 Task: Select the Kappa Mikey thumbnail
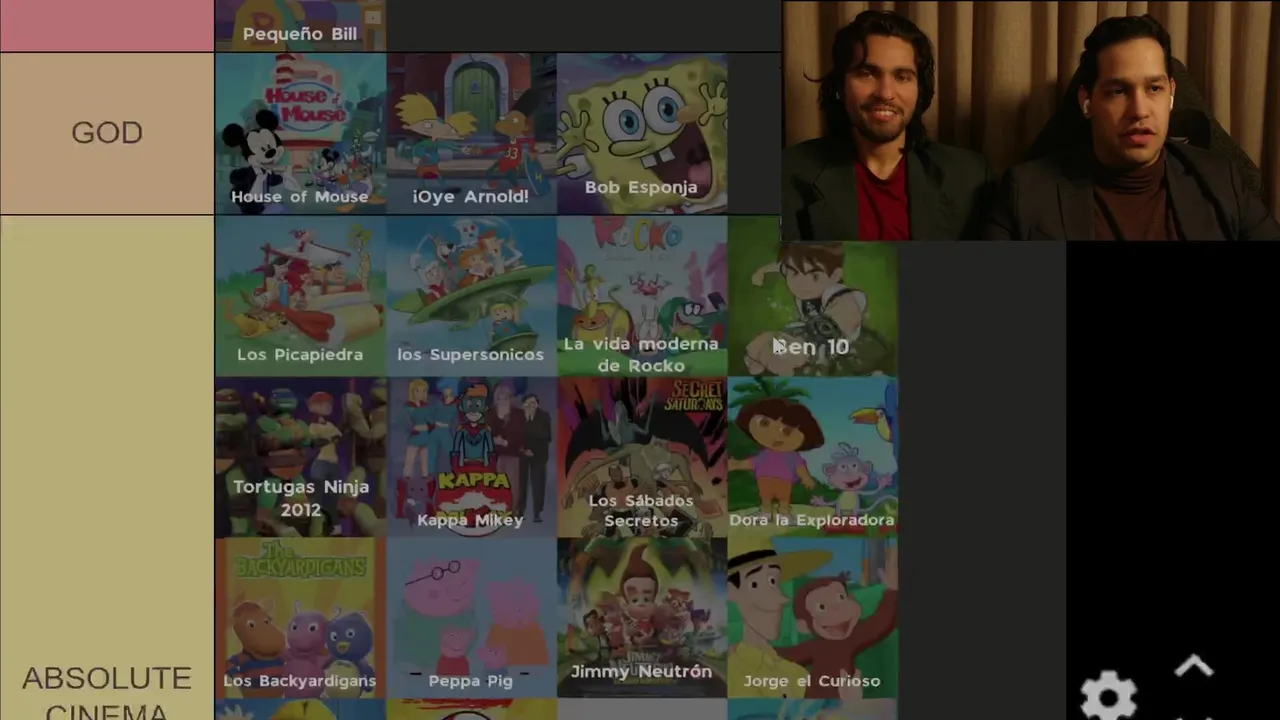click(x=471, y=457)
